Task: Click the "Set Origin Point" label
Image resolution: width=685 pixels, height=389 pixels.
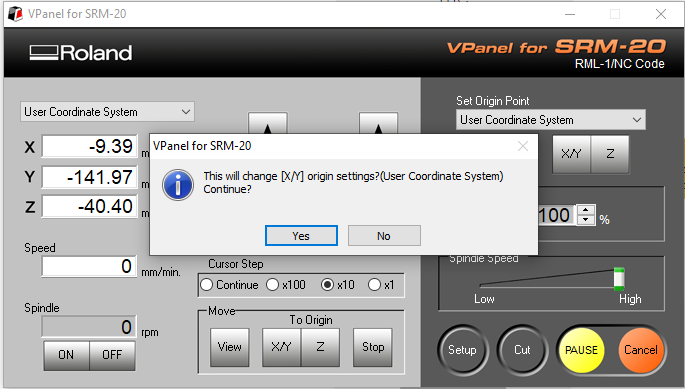Action: coord(493,101)
